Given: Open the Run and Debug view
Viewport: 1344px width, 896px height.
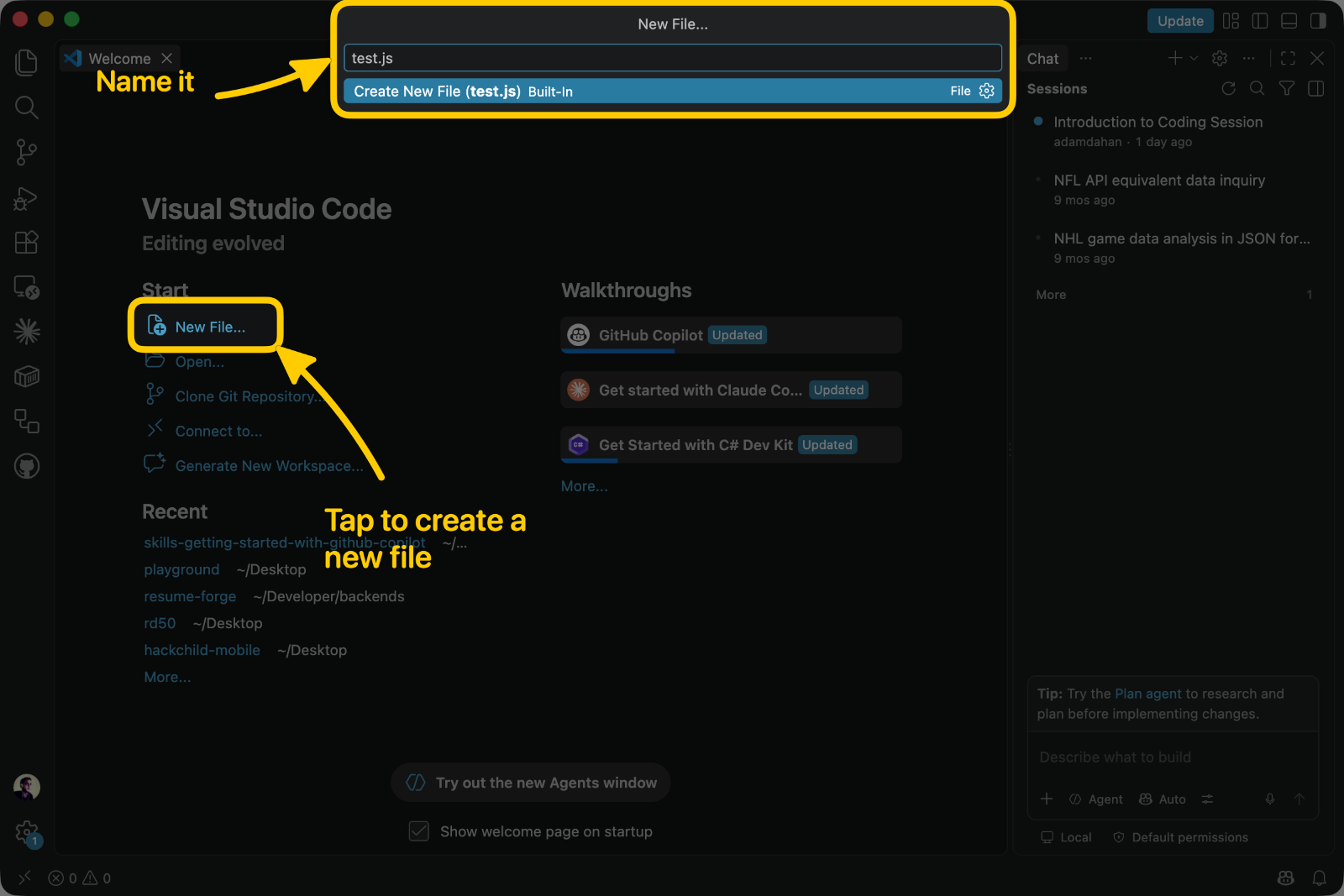Looking at the screenshot, I should pyautogui.click(x=27, y=198).
